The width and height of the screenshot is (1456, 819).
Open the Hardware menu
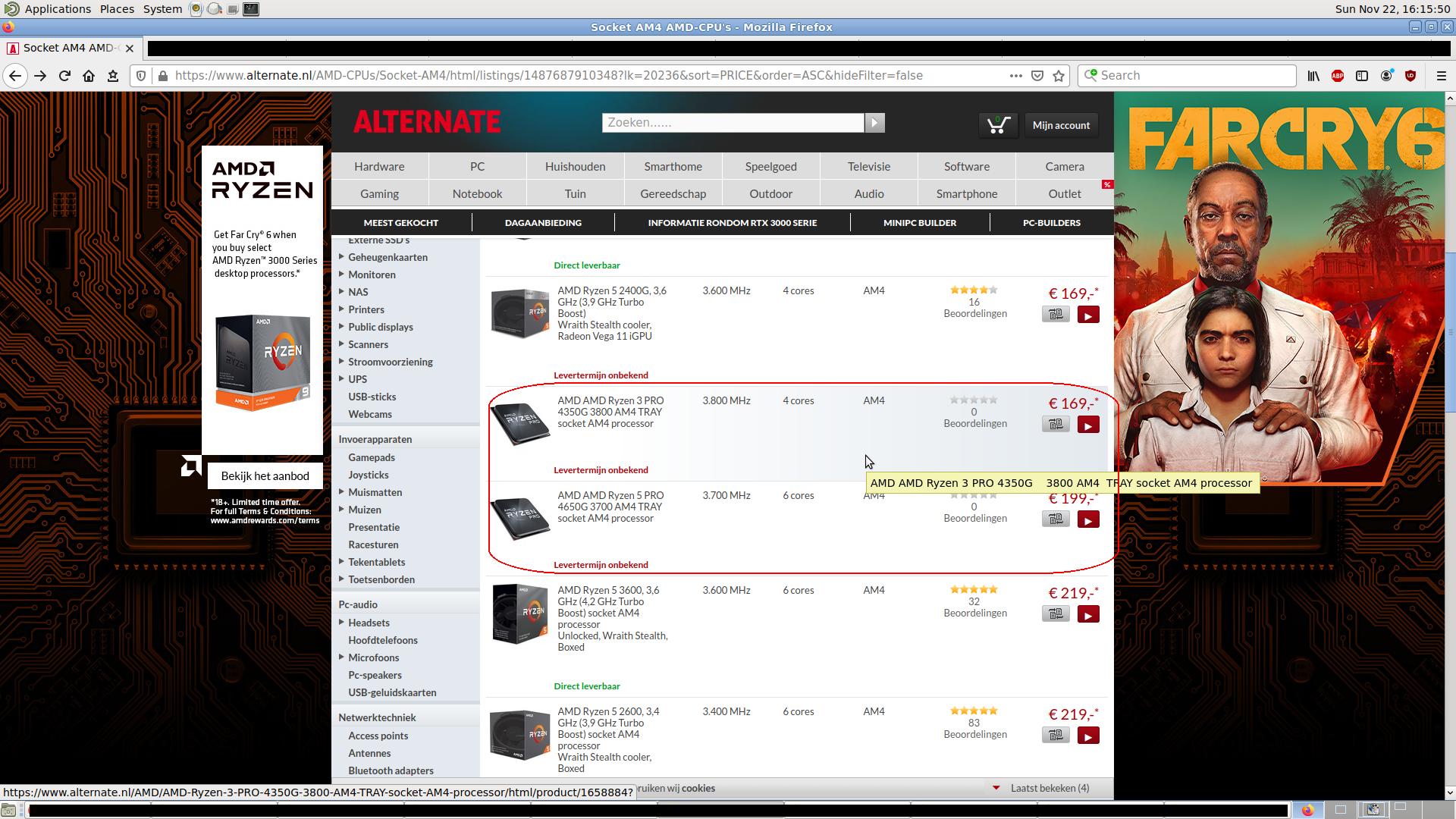379,166
